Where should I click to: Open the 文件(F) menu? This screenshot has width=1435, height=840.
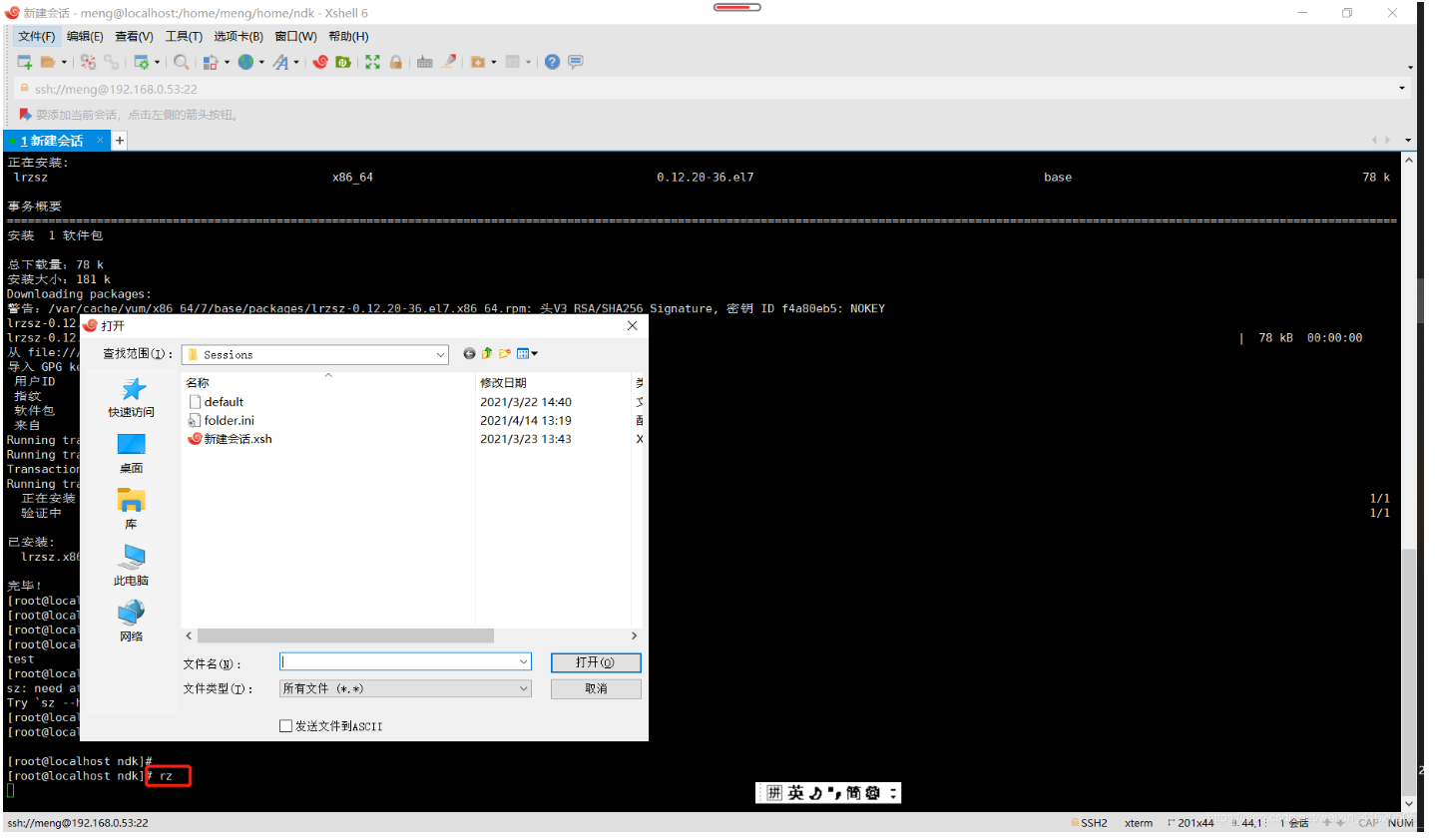tap(36, 36)
